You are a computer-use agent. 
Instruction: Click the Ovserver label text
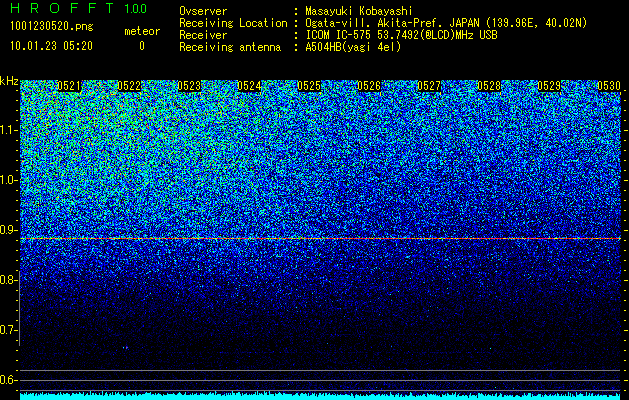[203, 11]
